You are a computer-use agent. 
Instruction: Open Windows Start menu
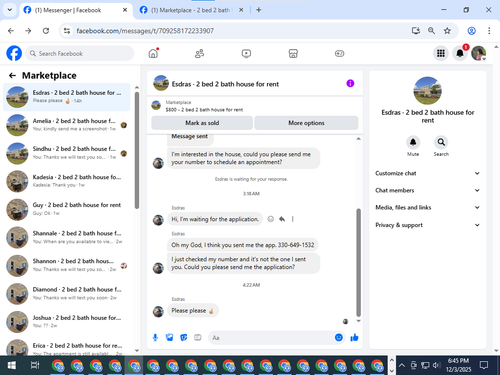coord(11,365)
